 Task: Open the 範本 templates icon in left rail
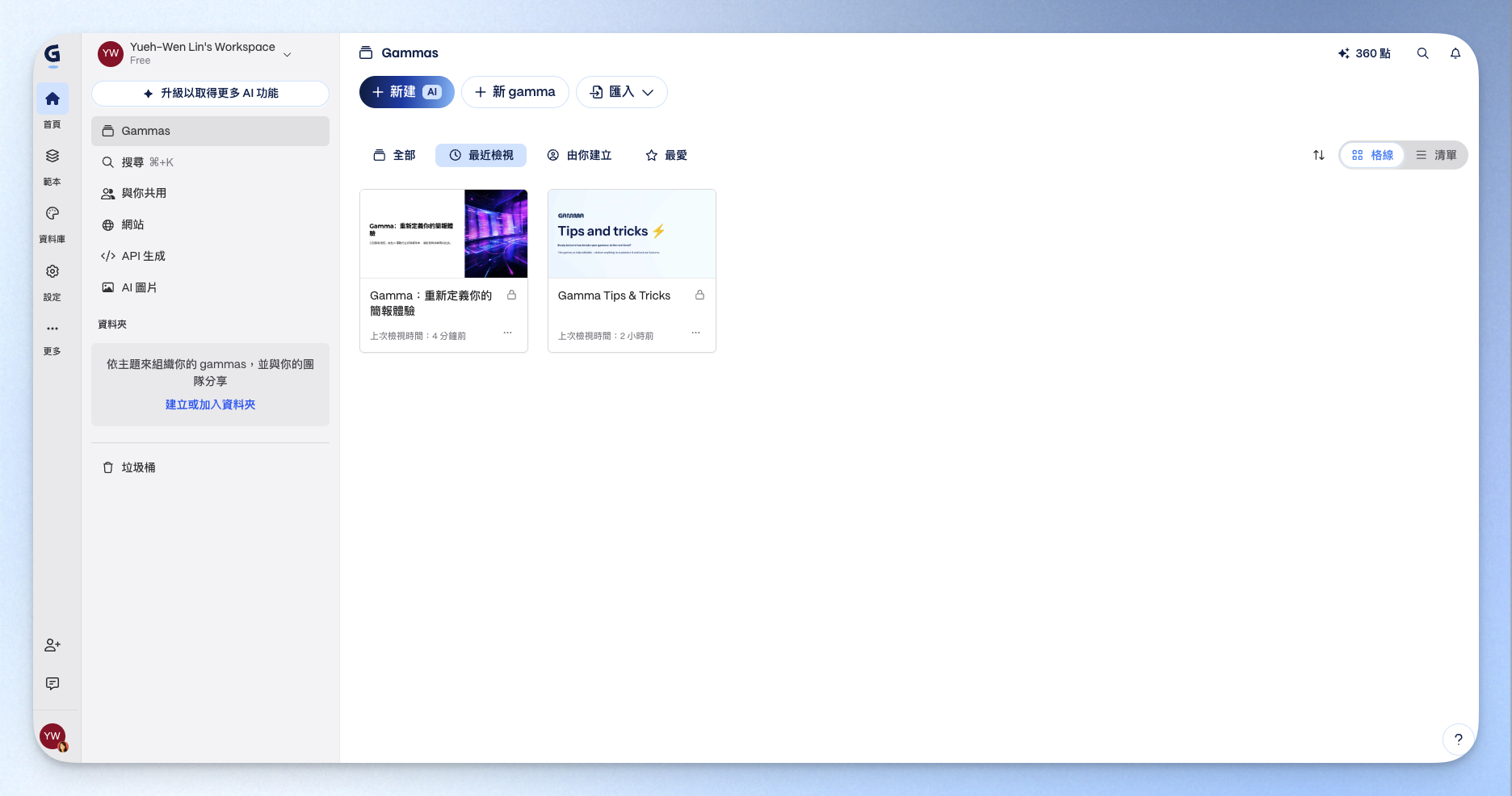[52, 157]
